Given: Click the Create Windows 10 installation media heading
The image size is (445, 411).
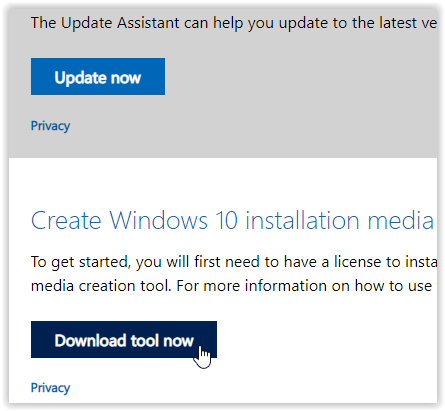Looking at the screenshot, I should click(232, 221).
